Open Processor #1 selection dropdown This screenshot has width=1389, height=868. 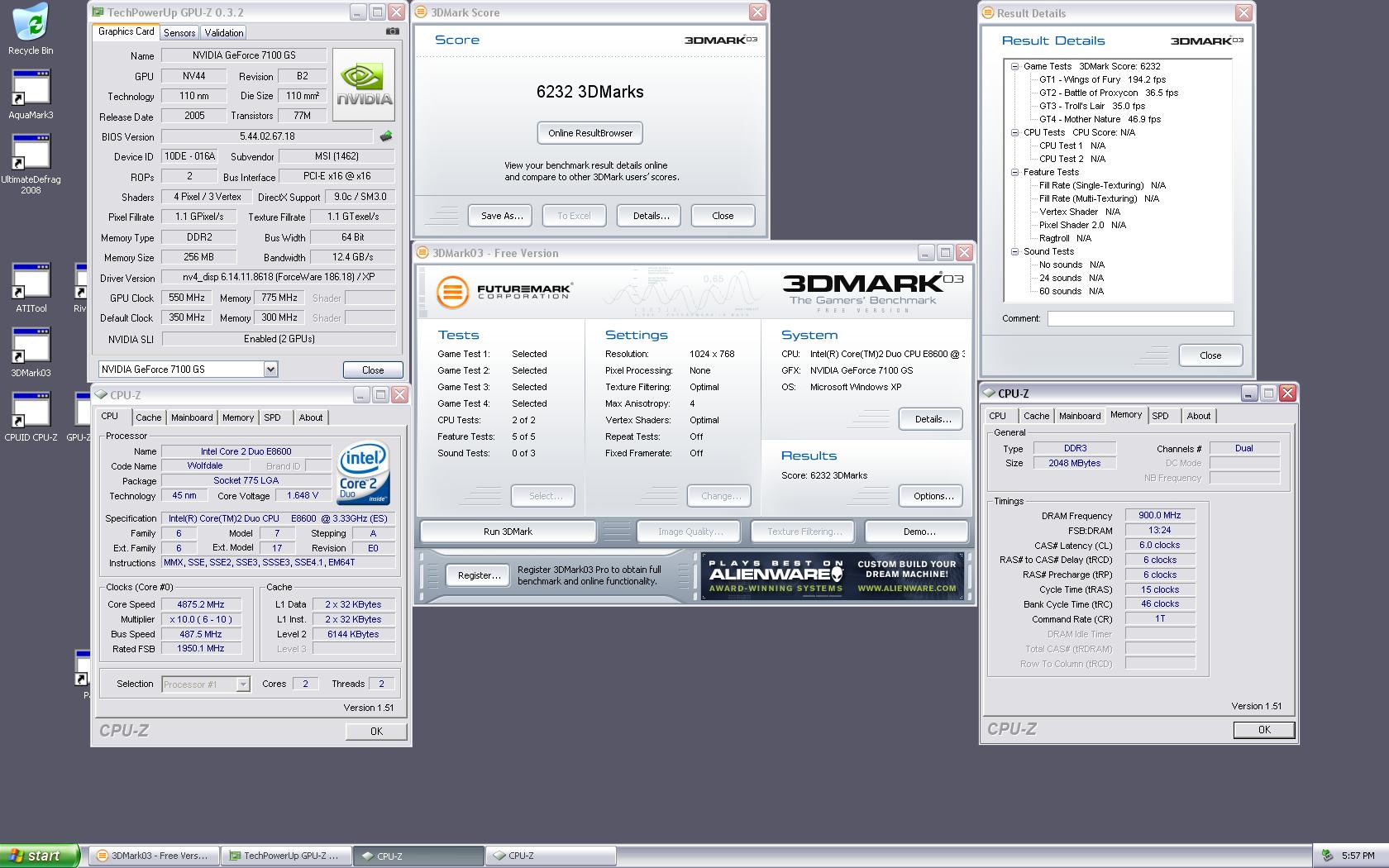pos(242,684)
